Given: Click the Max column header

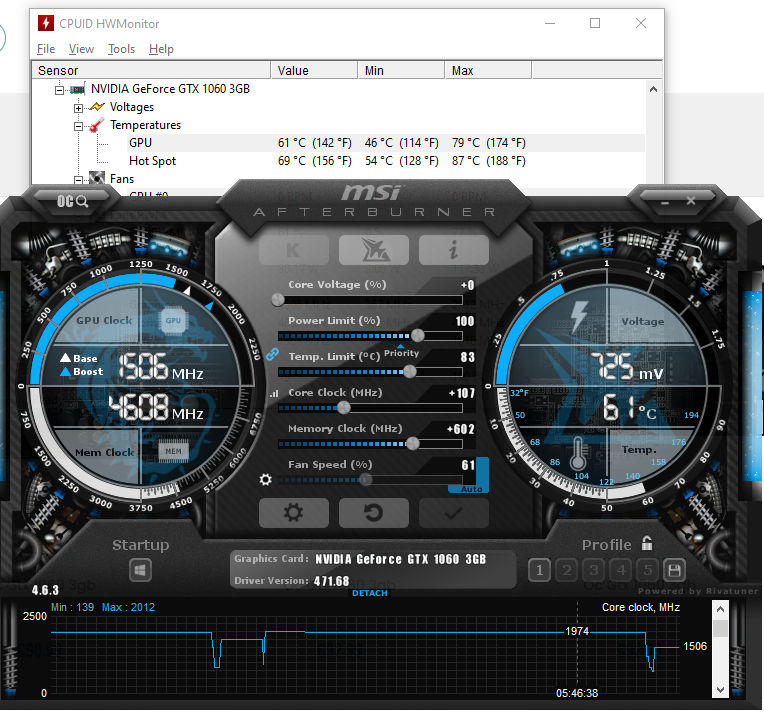Looking at the screenshot, I should (x=488, y=70).
